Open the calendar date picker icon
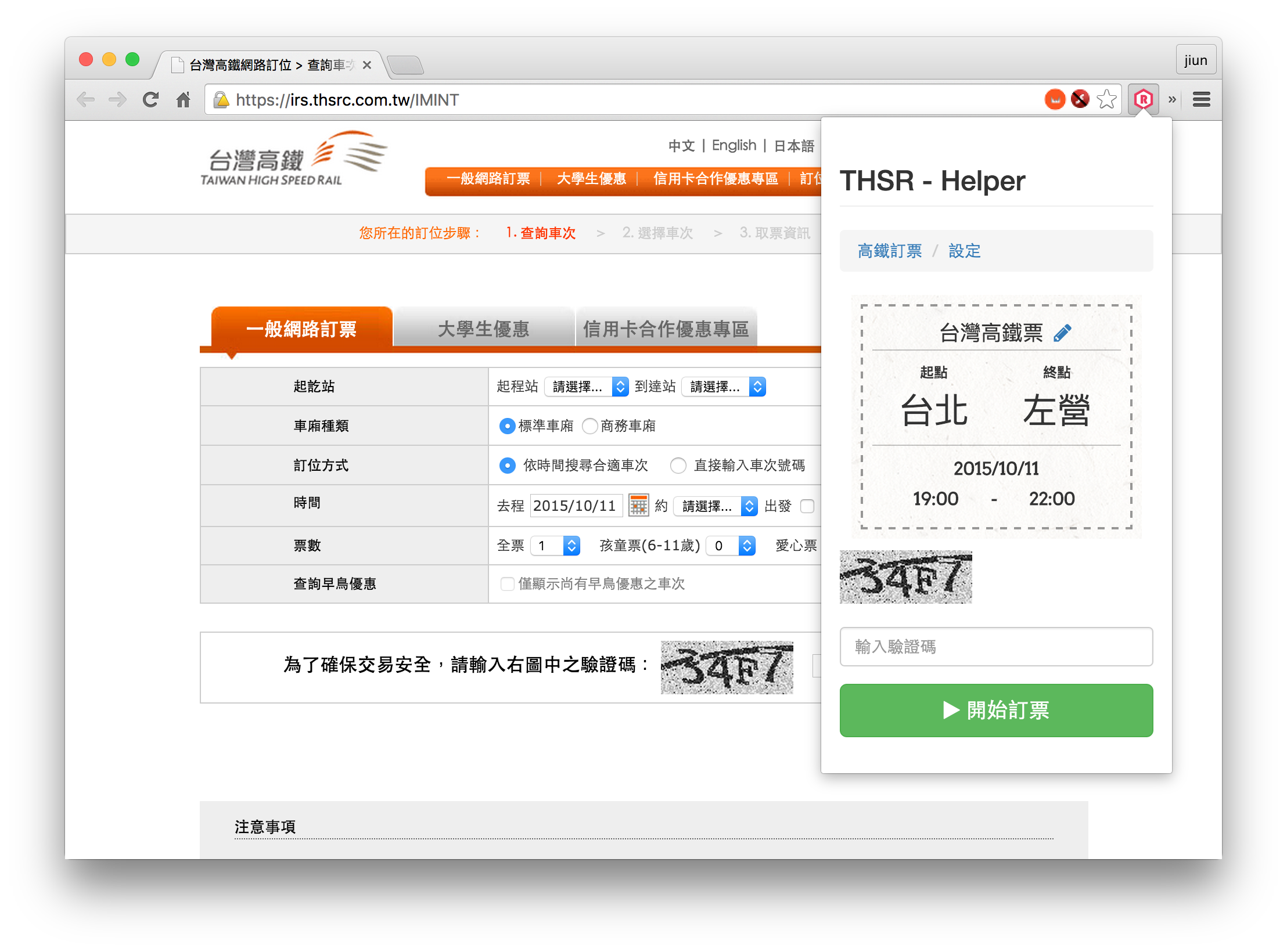The height and width of the screenshot is (952, 1287). coord(639,506)
